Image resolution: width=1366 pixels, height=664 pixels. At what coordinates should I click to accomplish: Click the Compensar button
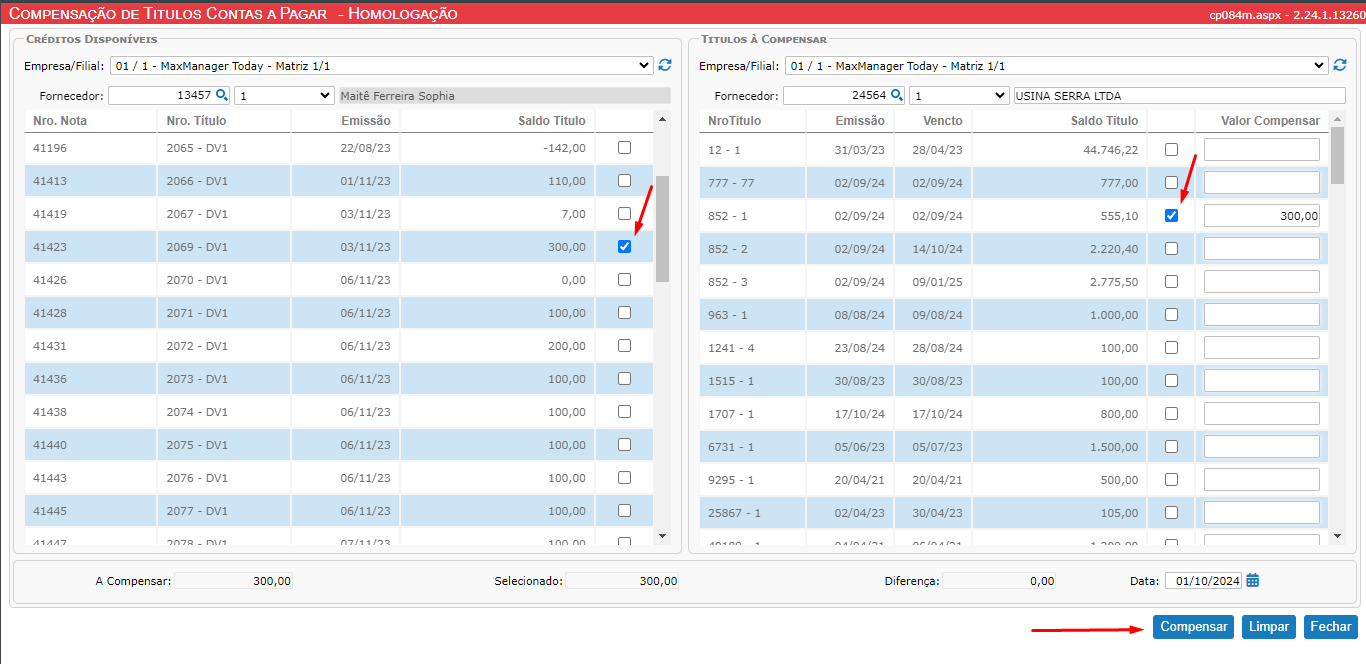[1193, 627]
